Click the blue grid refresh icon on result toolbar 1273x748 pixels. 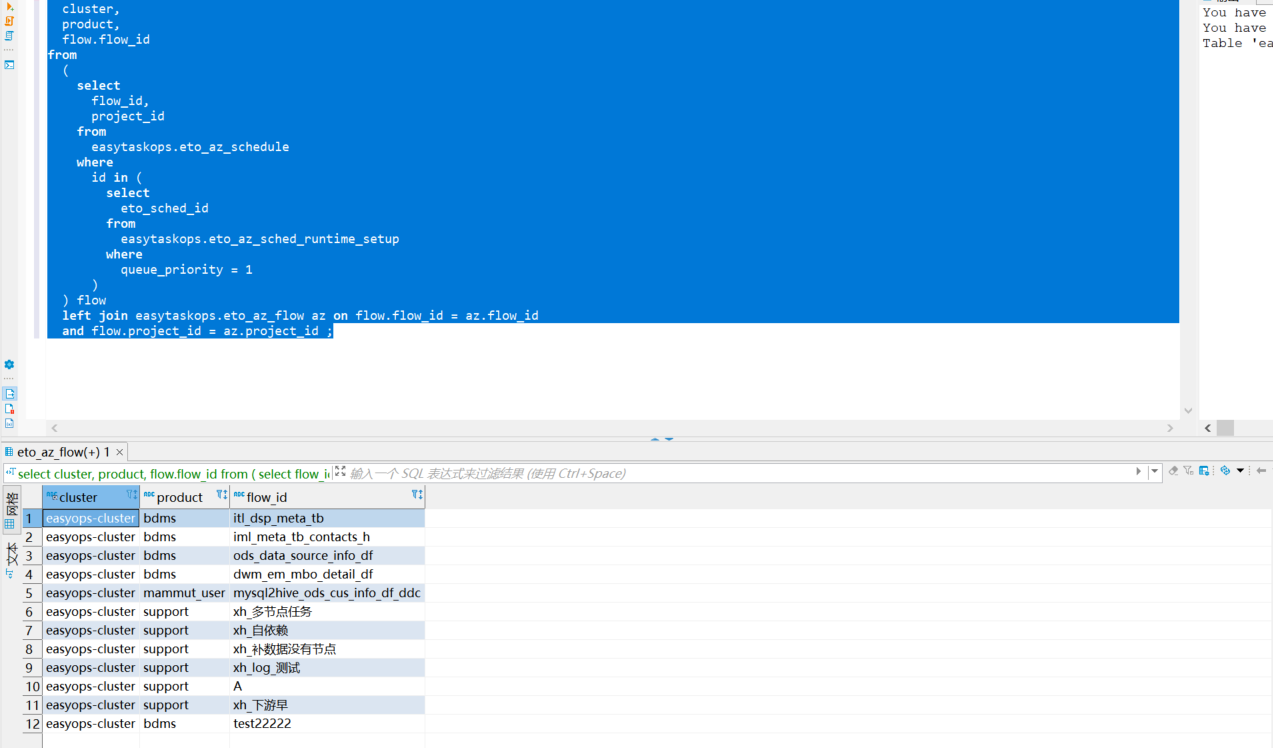point(1204,470)
